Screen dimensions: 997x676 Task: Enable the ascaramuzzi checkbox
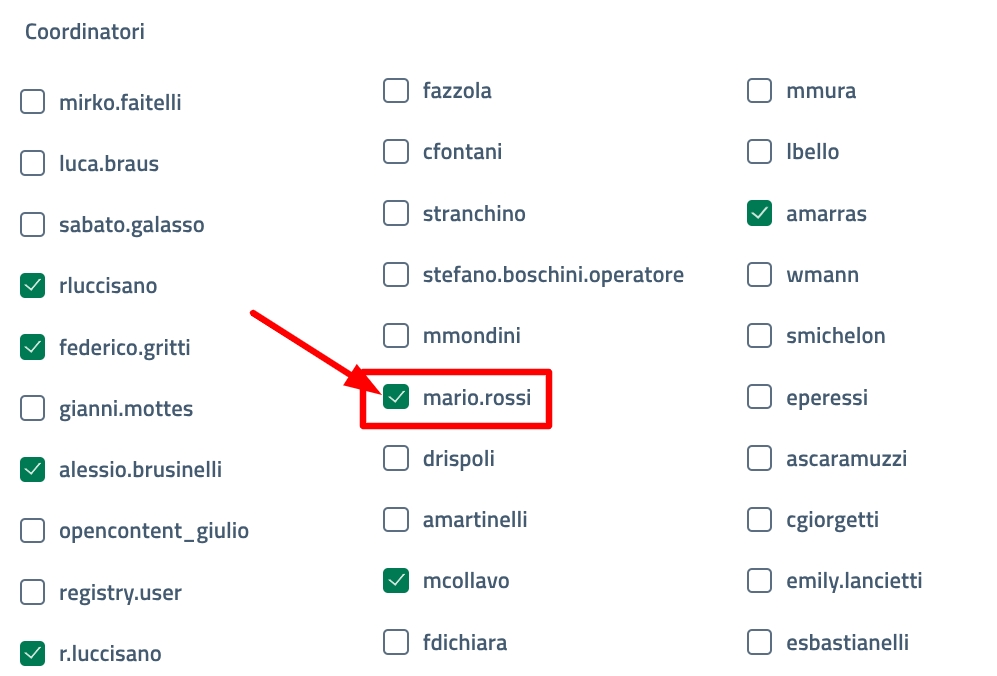click(760, 459)
